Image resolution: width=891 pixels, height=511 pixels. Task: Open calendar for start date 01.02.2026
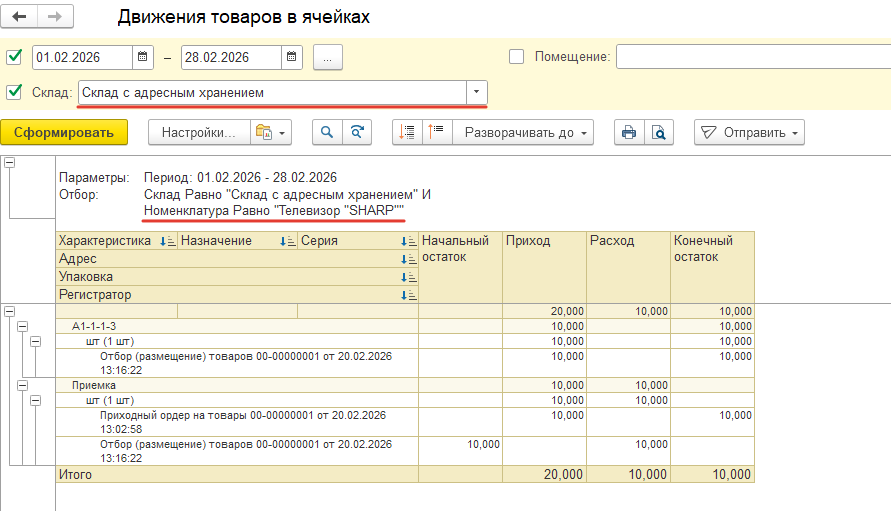point(143,57)
